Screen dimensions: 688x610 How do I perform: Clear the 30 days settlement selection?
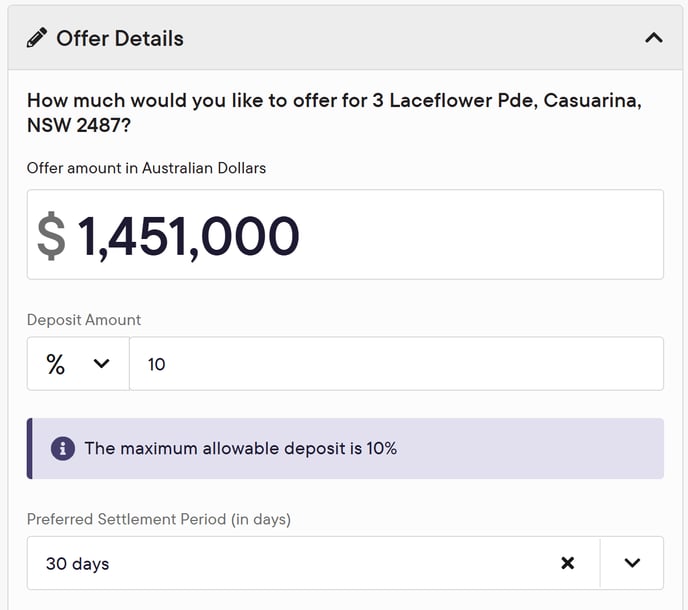[568, 563]
